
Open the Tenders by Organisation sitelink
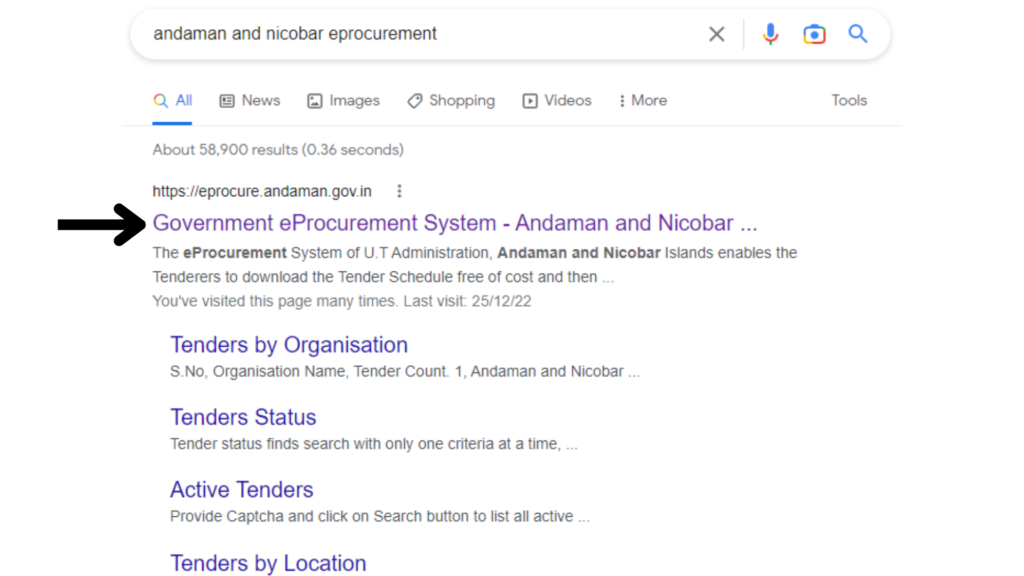(x=289, y=345)
